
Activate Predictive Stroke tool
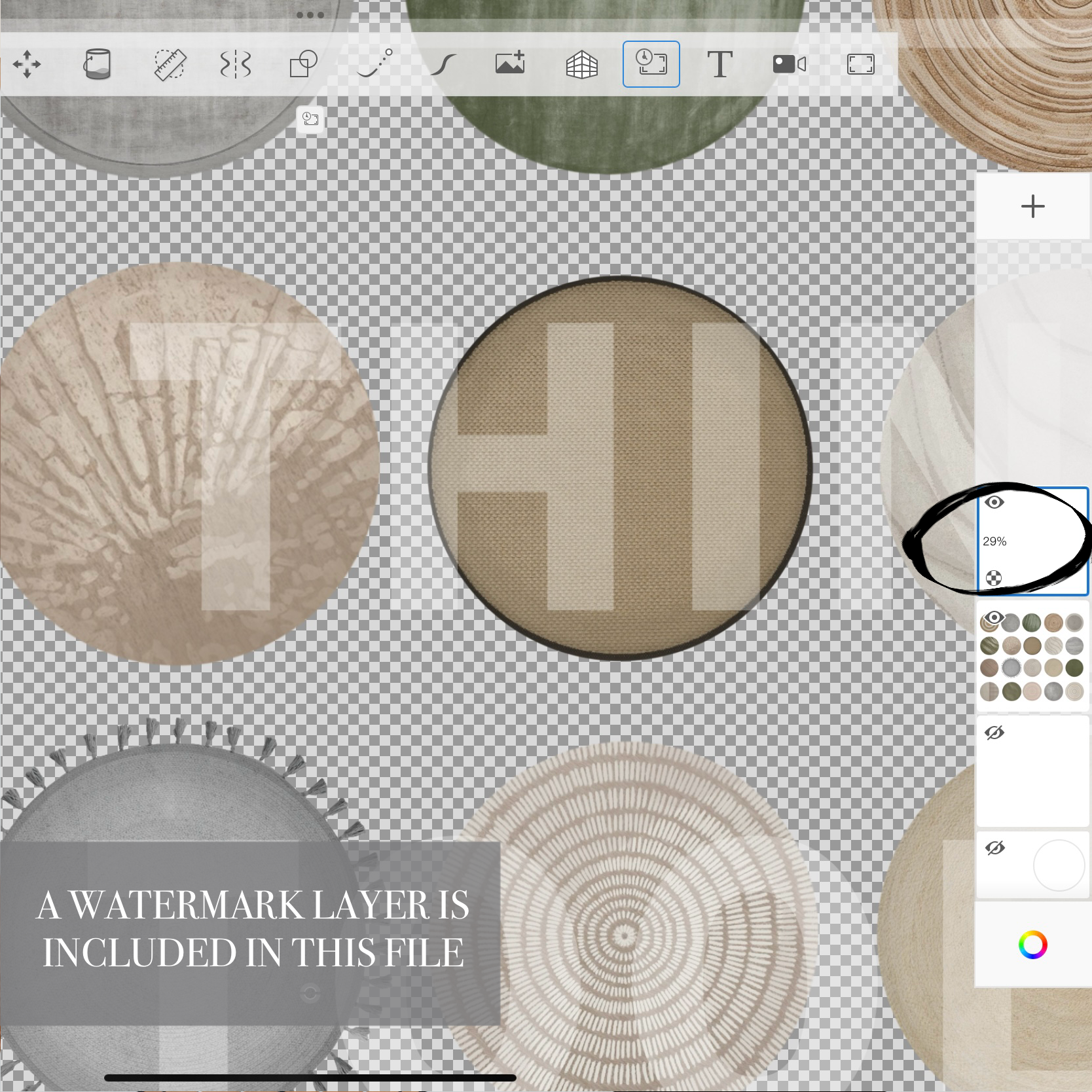(x=375, y=64)
